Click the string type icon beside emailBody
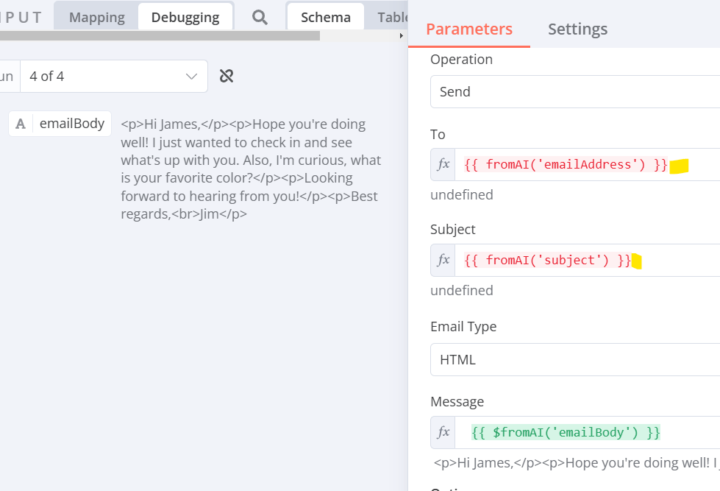Viewport: 720px width, 491px height. [20, 124]
